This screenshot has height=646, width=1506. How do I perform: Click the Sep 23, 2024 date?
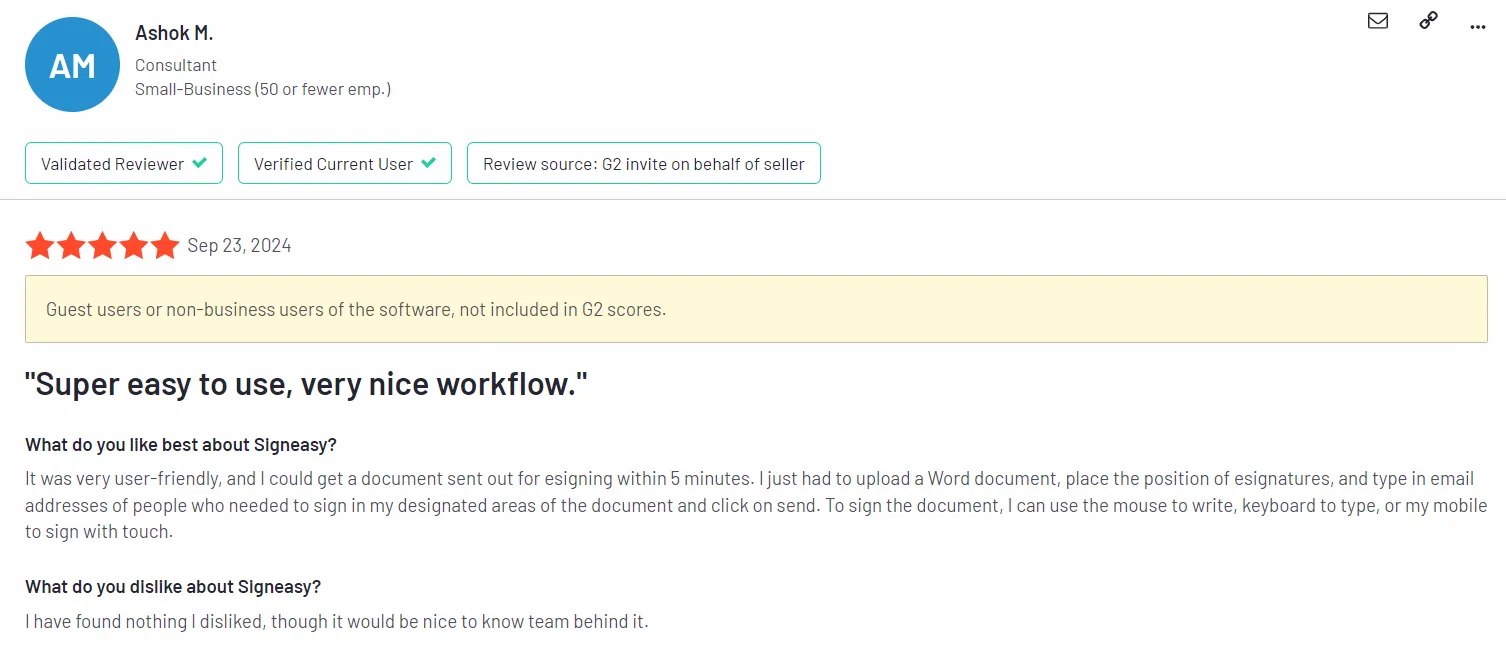click(239, 245)
